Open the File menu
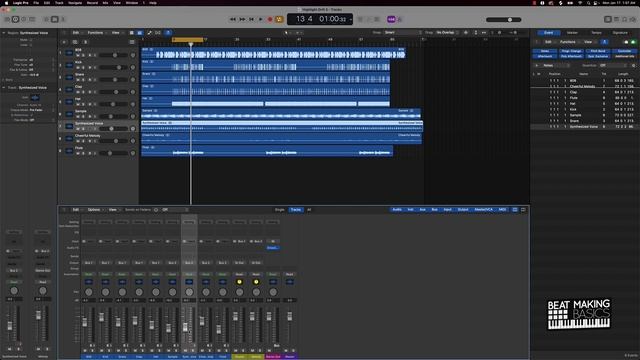Image resolution: width=640 pixels, height=360 pixels. [36, 3]
